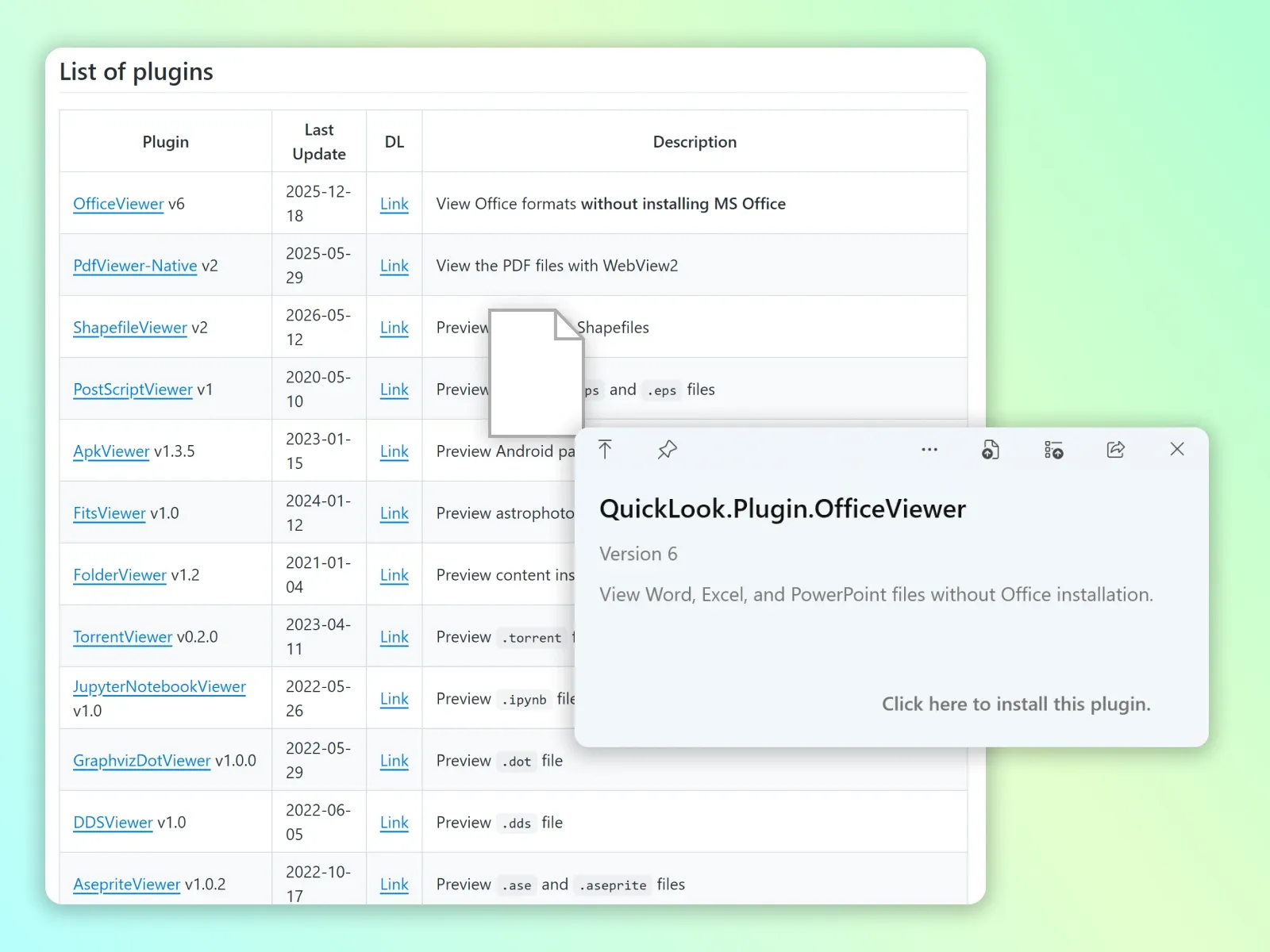Click the 'Description' column header
The height and width of the screenshot is (952, 1270).
point(695,142)
